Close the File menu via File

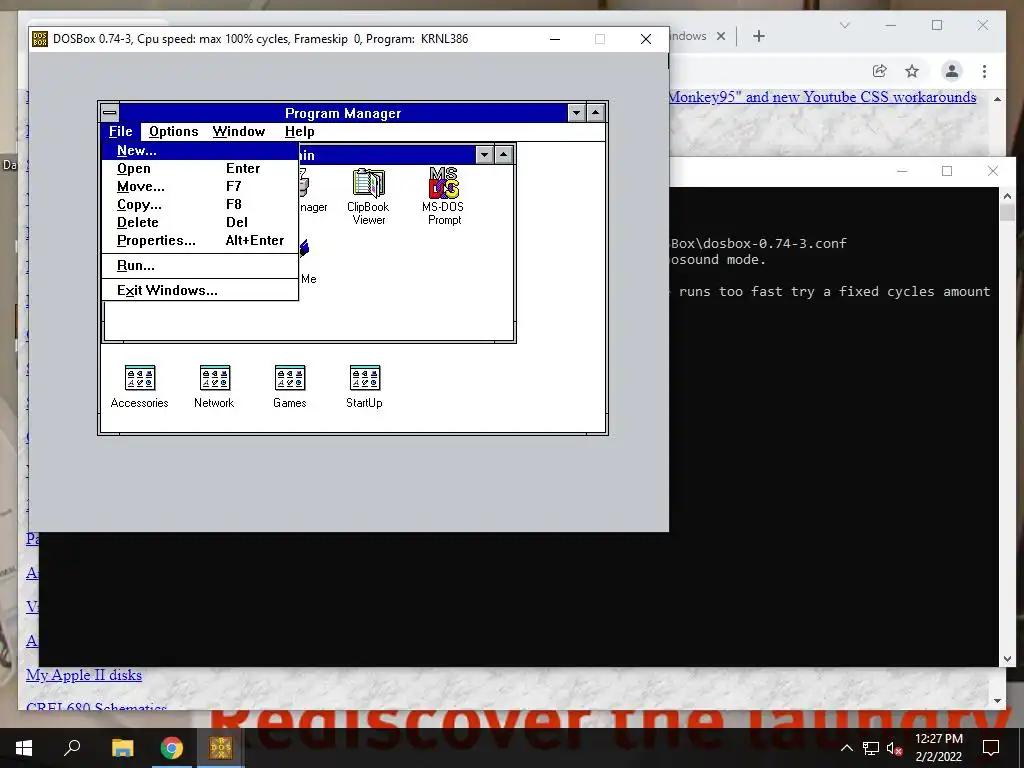[x=121, y=131]
